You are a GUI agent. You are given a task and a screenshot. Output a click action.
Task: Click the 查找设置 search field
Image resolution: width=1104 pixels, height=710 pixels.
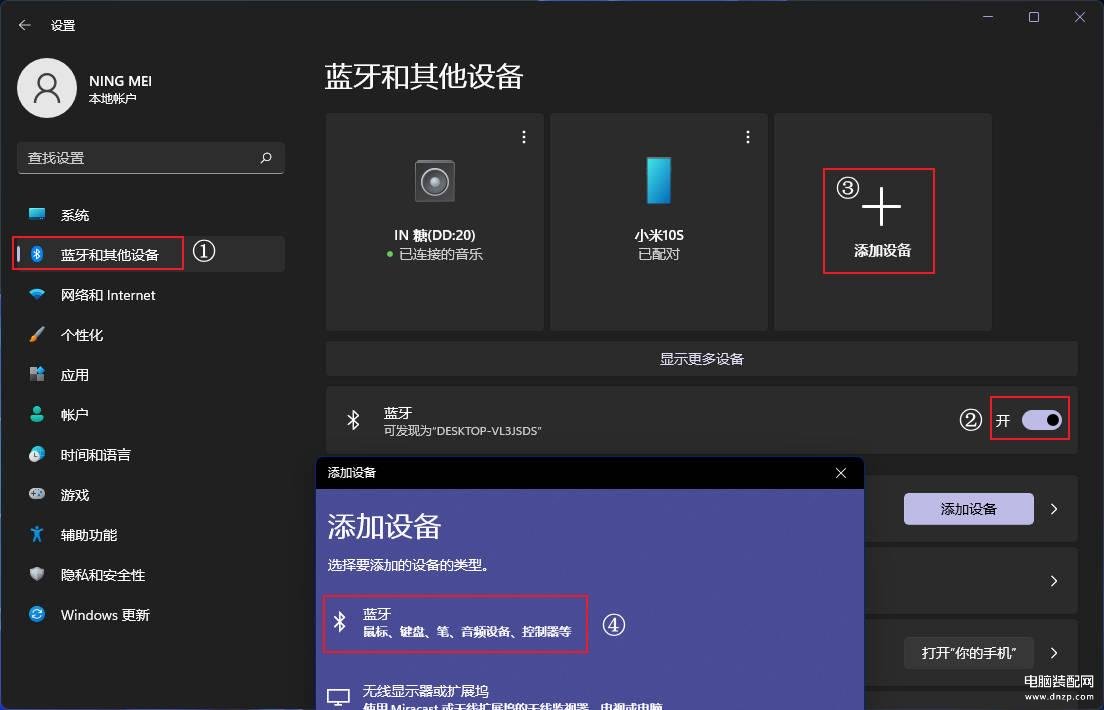point(140,158)
